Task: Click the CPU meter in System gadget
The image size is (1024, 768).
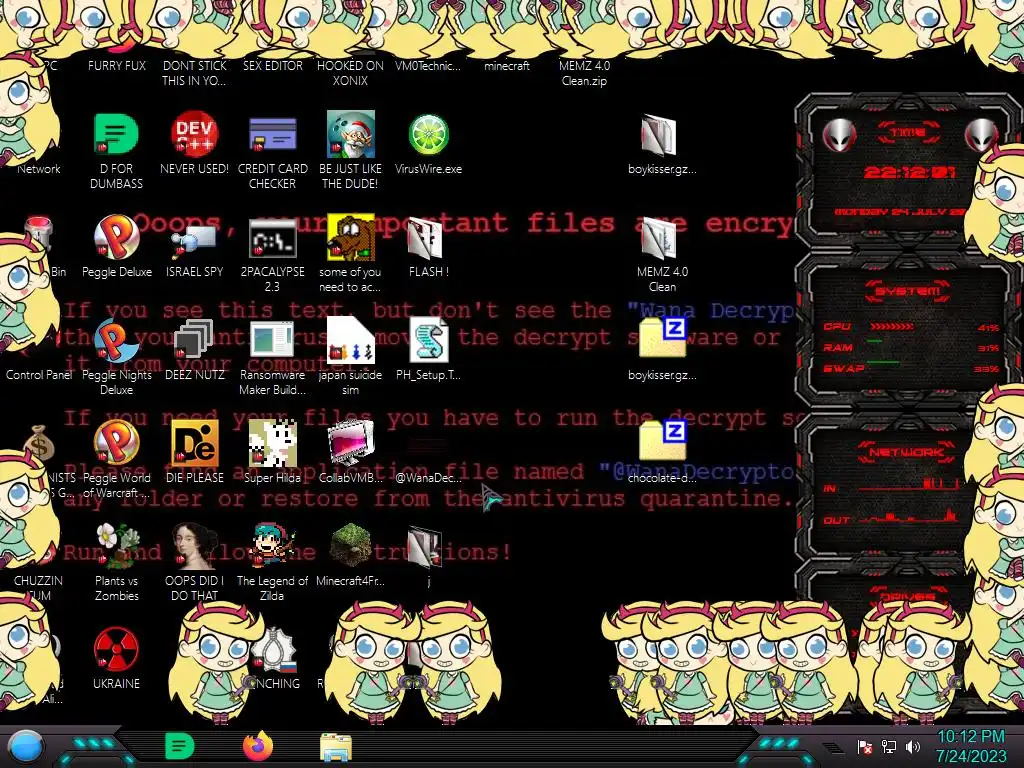Action: pos(910,327)
